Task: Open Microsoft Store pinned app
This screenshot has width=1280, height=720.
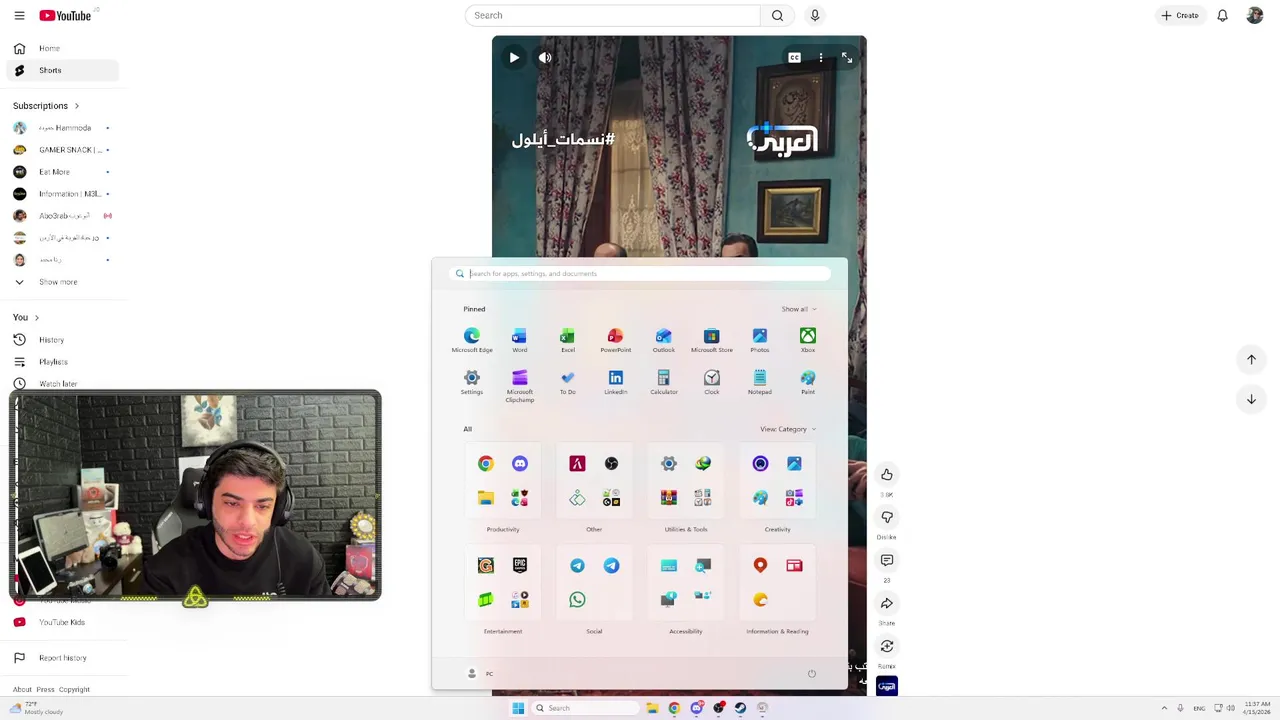Action: (712, 340)
